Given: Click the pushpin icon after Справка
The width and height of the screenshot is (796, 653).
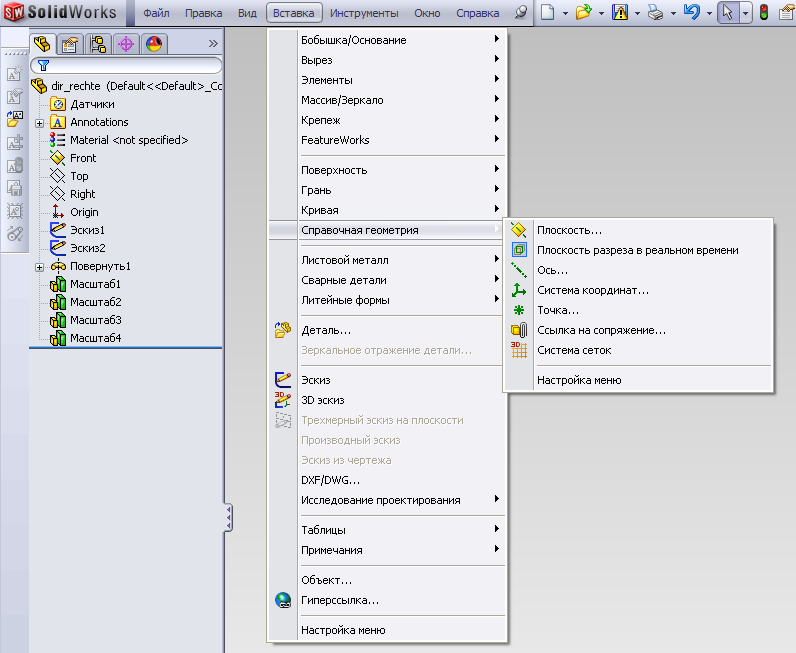Looking at the screenshot, I should pyautogui.click(x=520, y=12).
